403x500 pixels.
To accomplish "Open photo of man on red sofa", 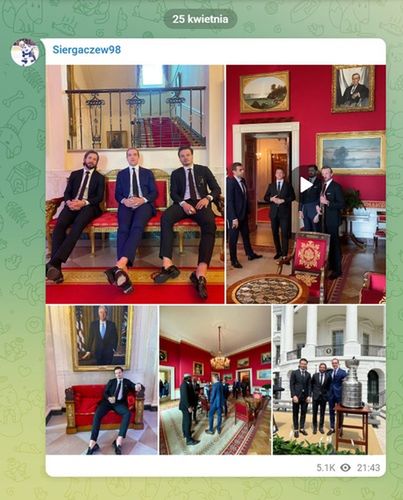I will [102, 380].
